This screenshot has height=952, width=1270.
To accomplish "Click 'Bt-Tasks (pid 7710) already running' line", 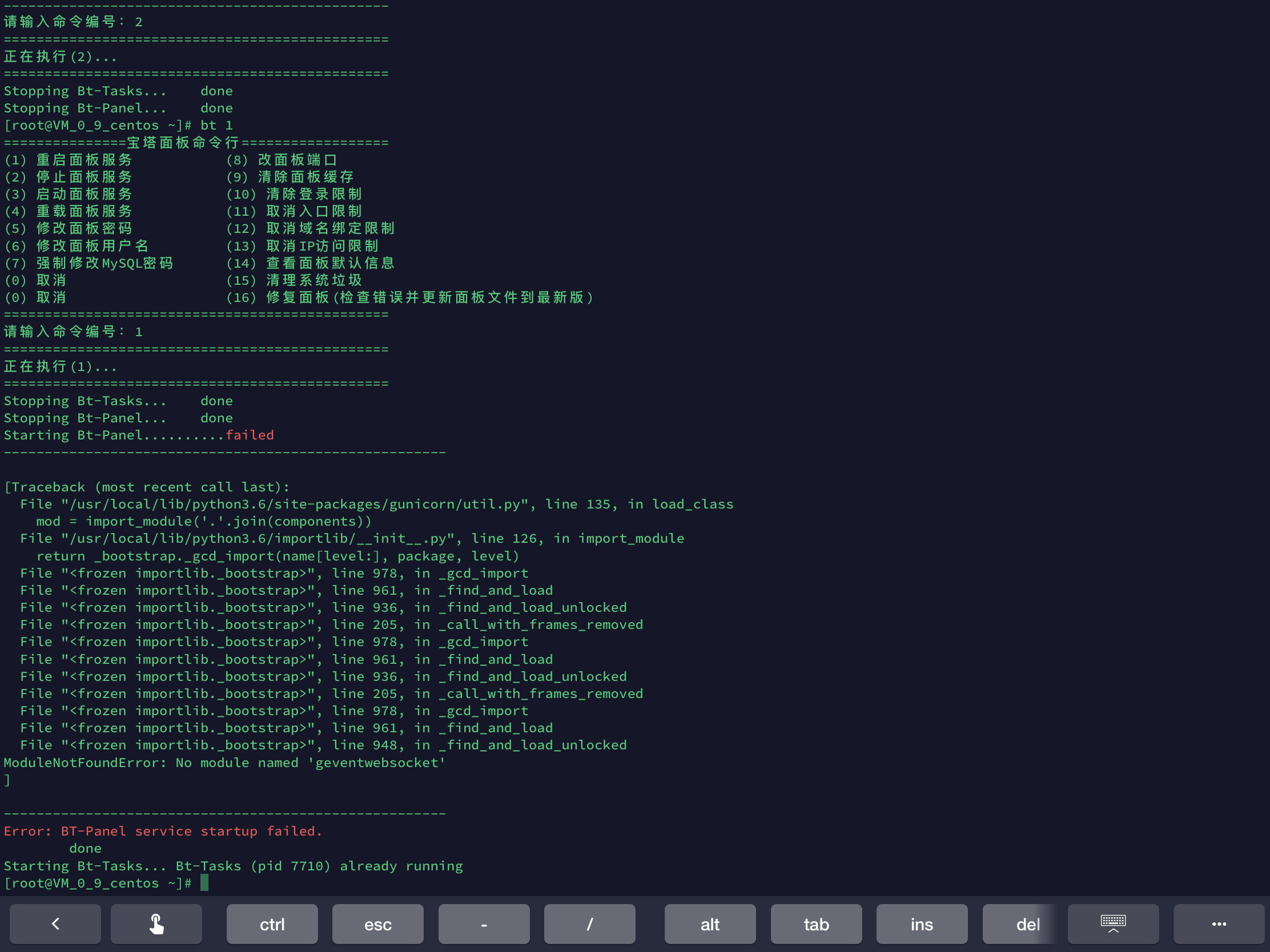I will point(319,866).
